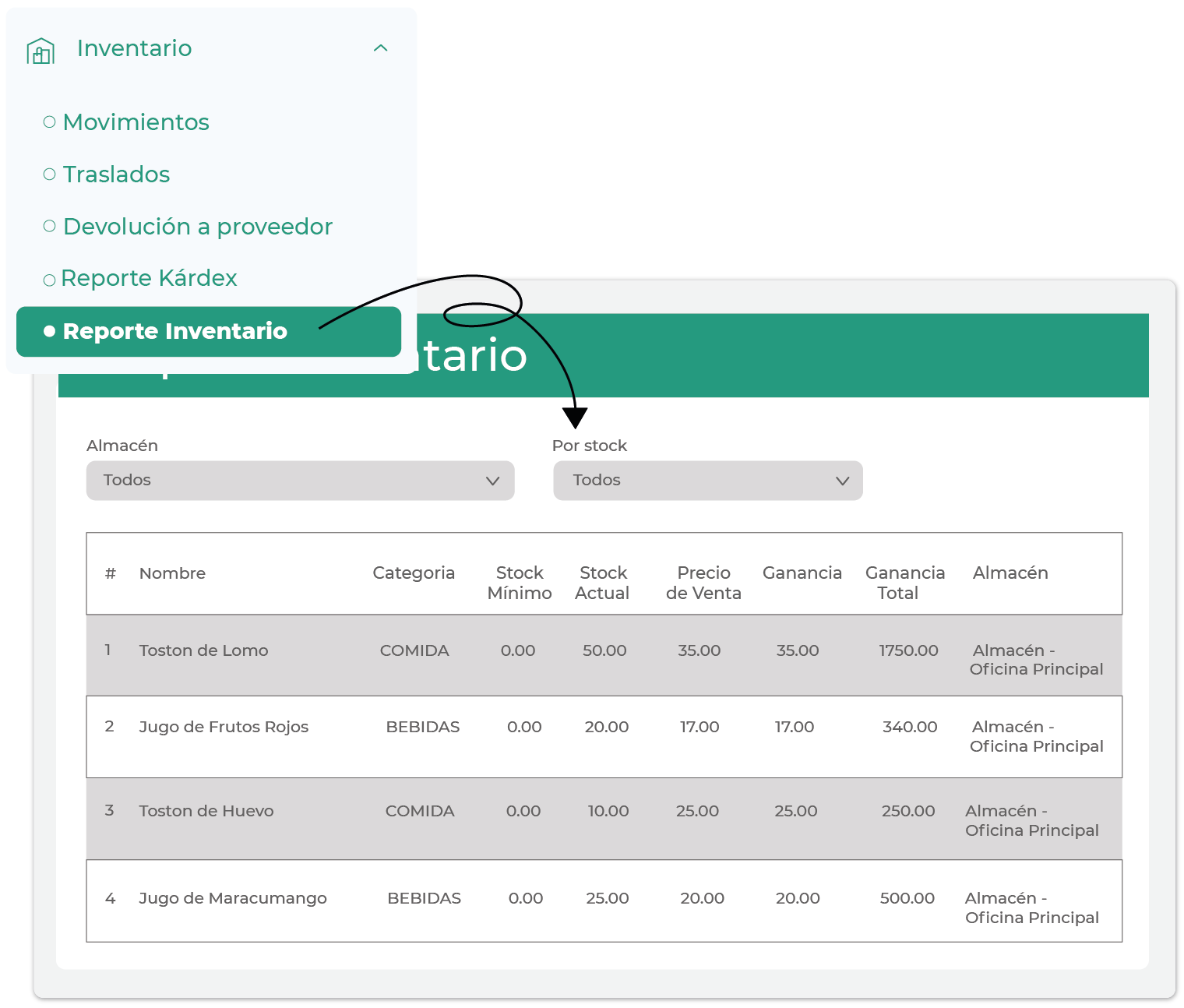Screen dimensions: 1184x1008
Task: Click the Jugo de Frutos Rojos product name
Action: point(224,727)
